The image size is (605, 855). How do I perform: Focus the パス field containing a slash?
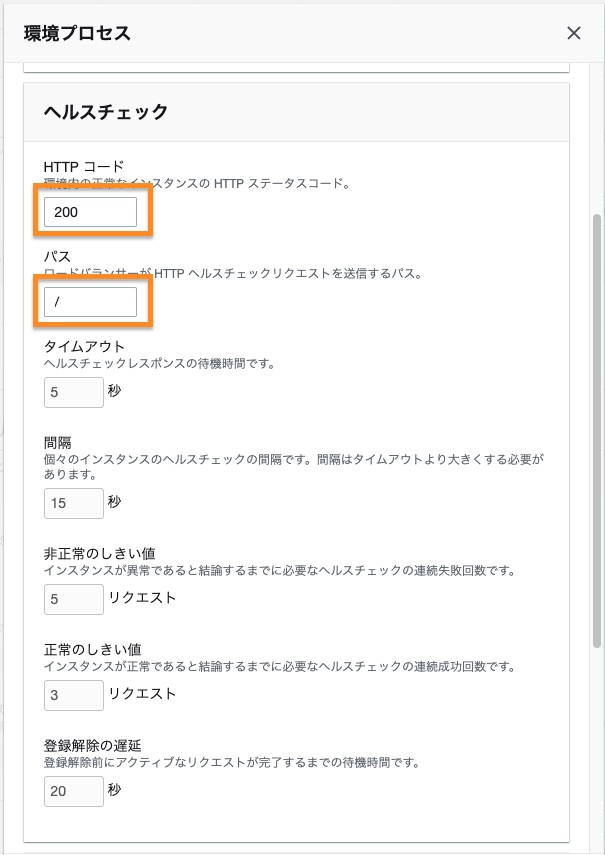90,302
